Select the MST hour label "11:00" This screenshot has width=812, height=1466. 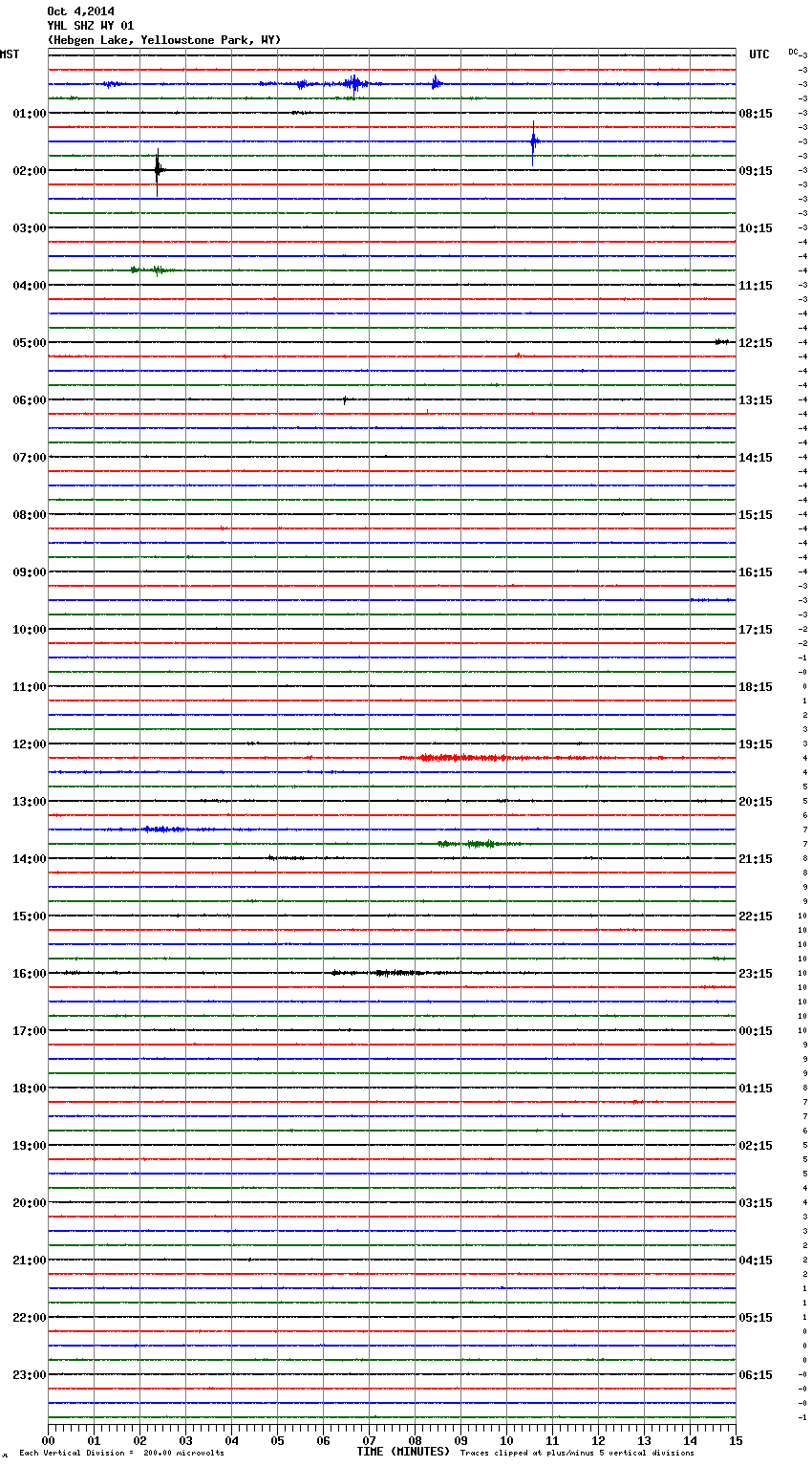tap(30, 687)
